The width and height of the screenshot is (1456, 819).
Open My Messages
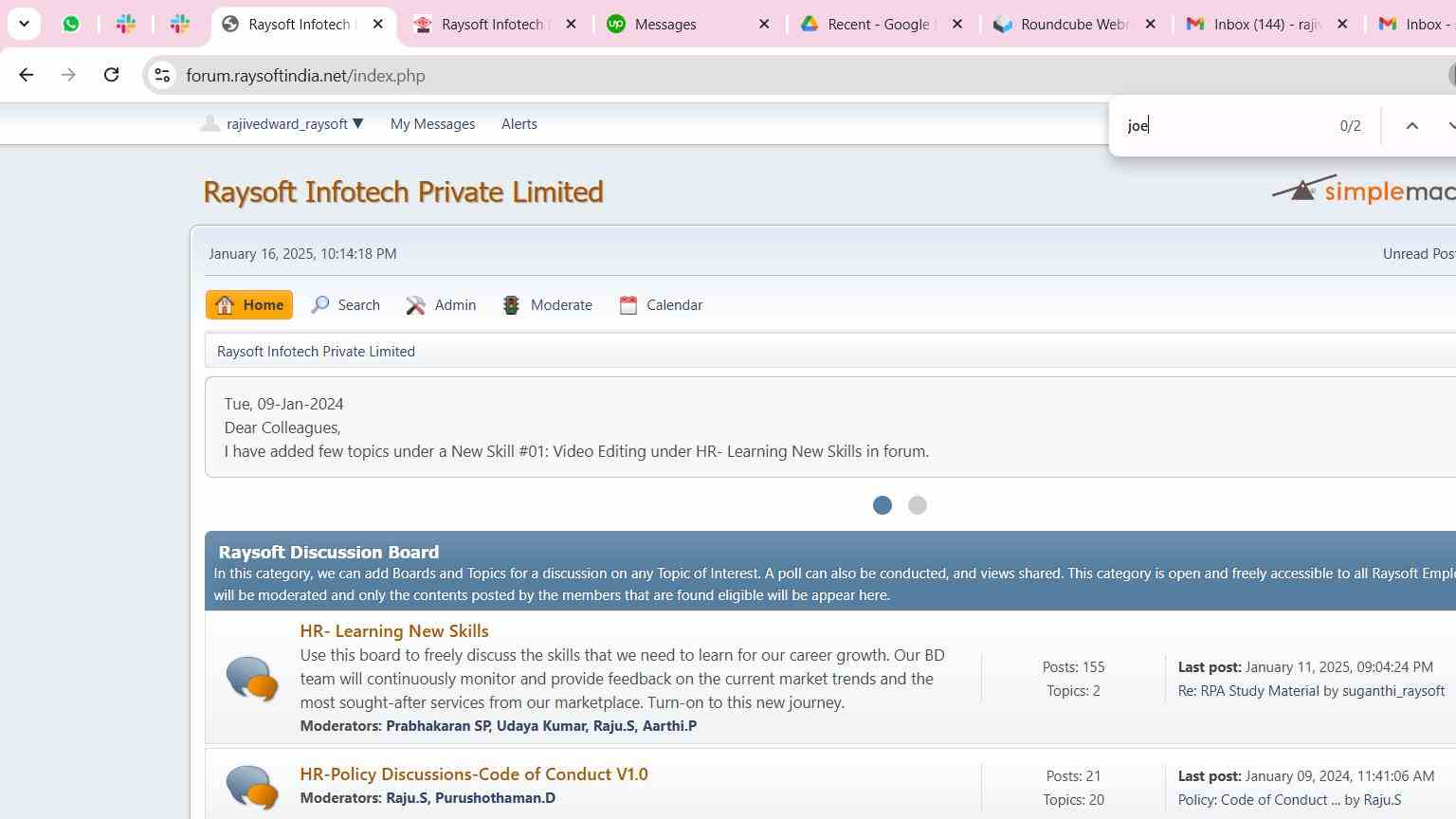(x=432, y=124)
